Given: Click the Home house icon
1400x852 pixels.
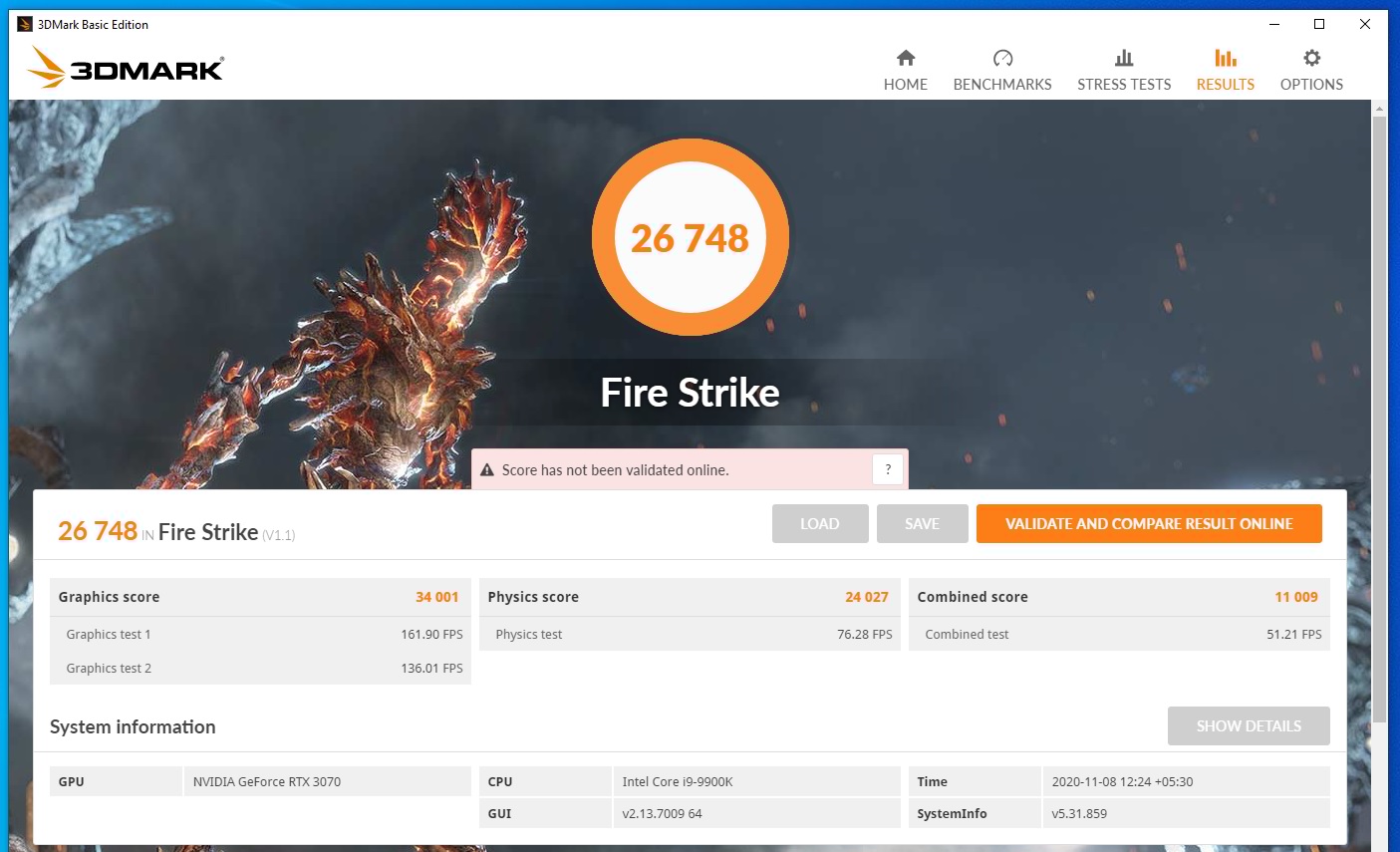Looking at the screenshot, I should (x=905, y=58).
